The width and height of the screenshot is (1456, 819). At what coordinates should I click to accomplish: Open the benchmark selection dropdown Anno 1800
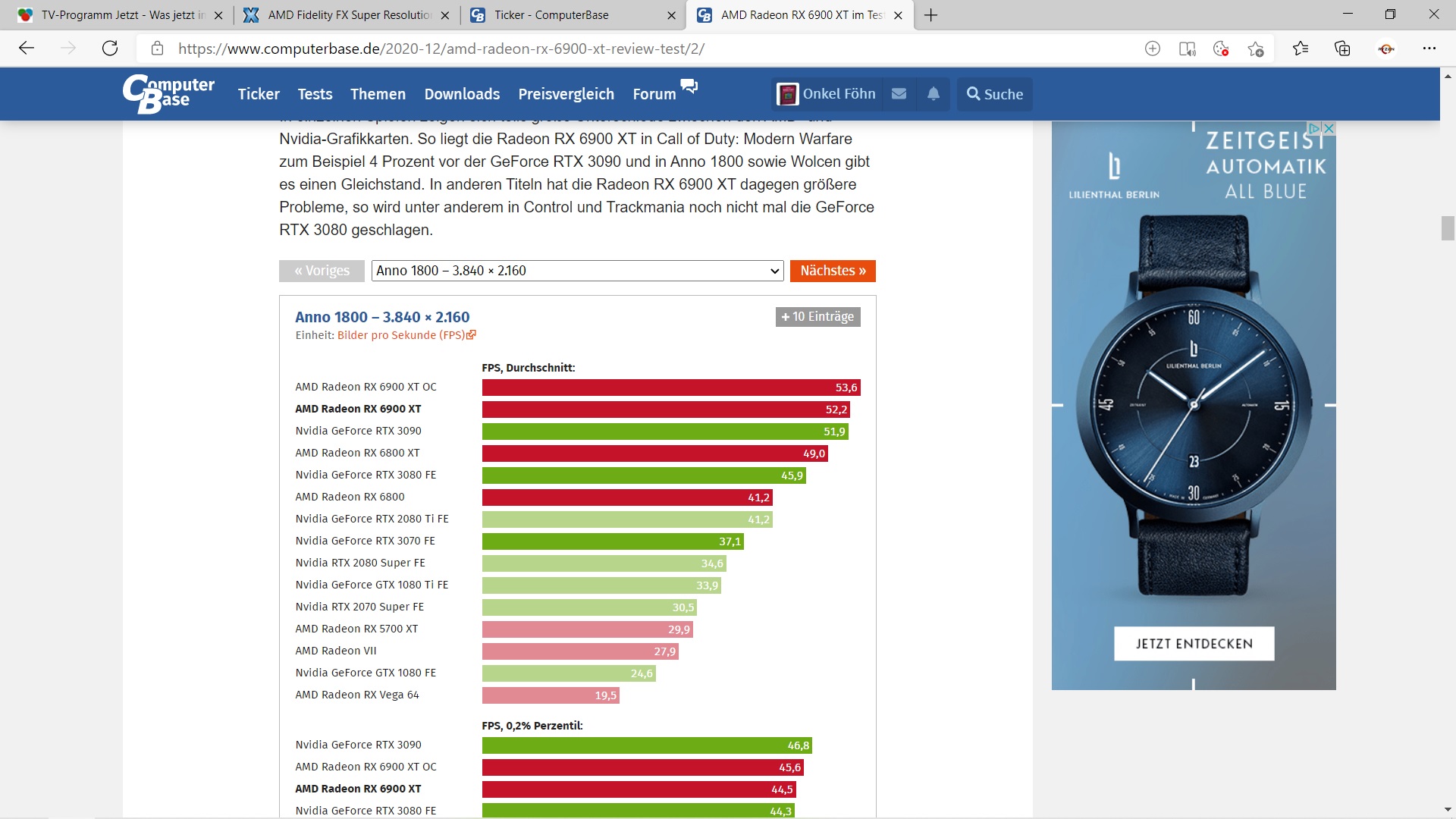click(577, 271)
